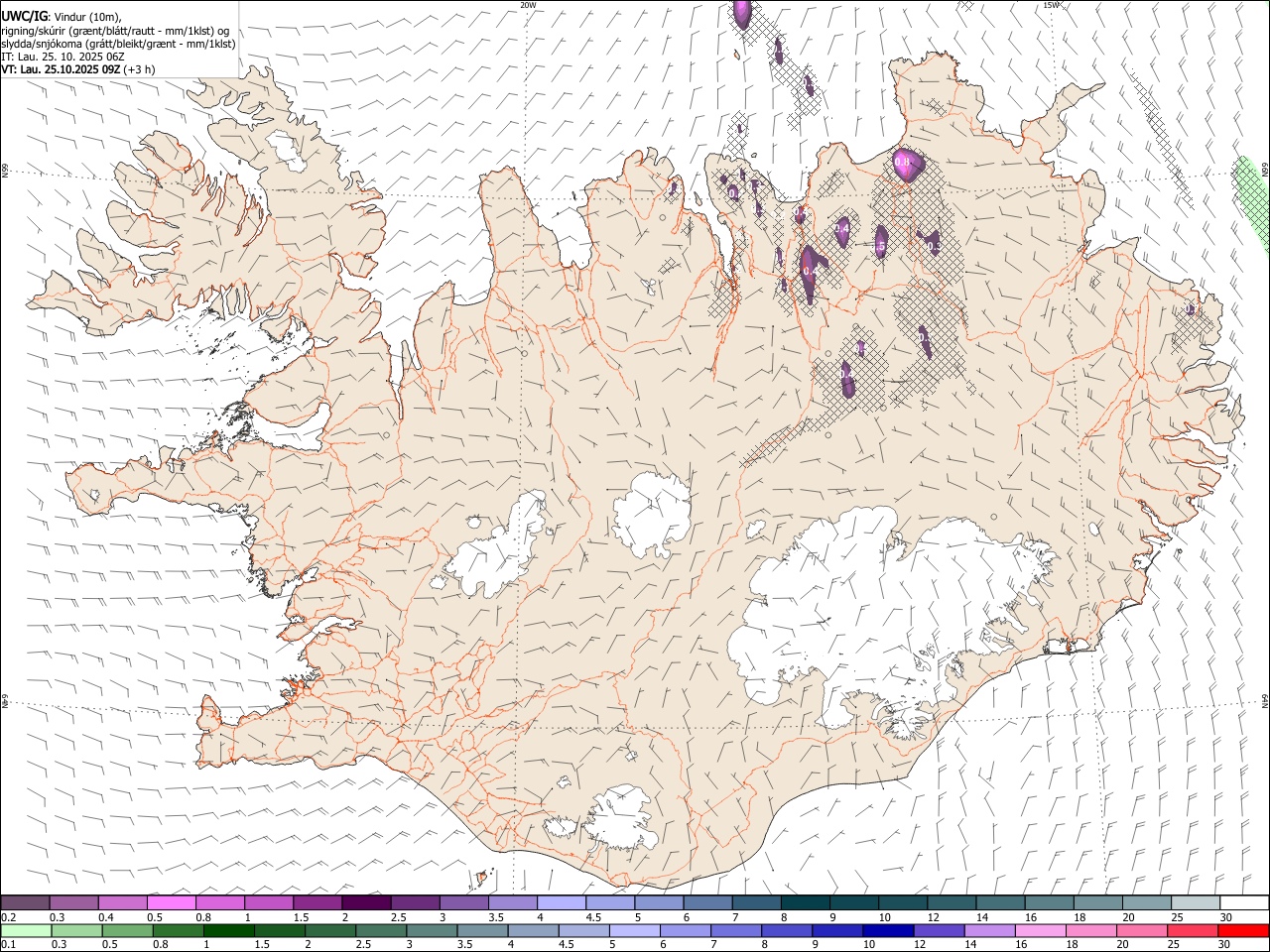1270x952 pixels.
Task: Select the rain legend swatch labeled 7
Action: click(736, 930)
